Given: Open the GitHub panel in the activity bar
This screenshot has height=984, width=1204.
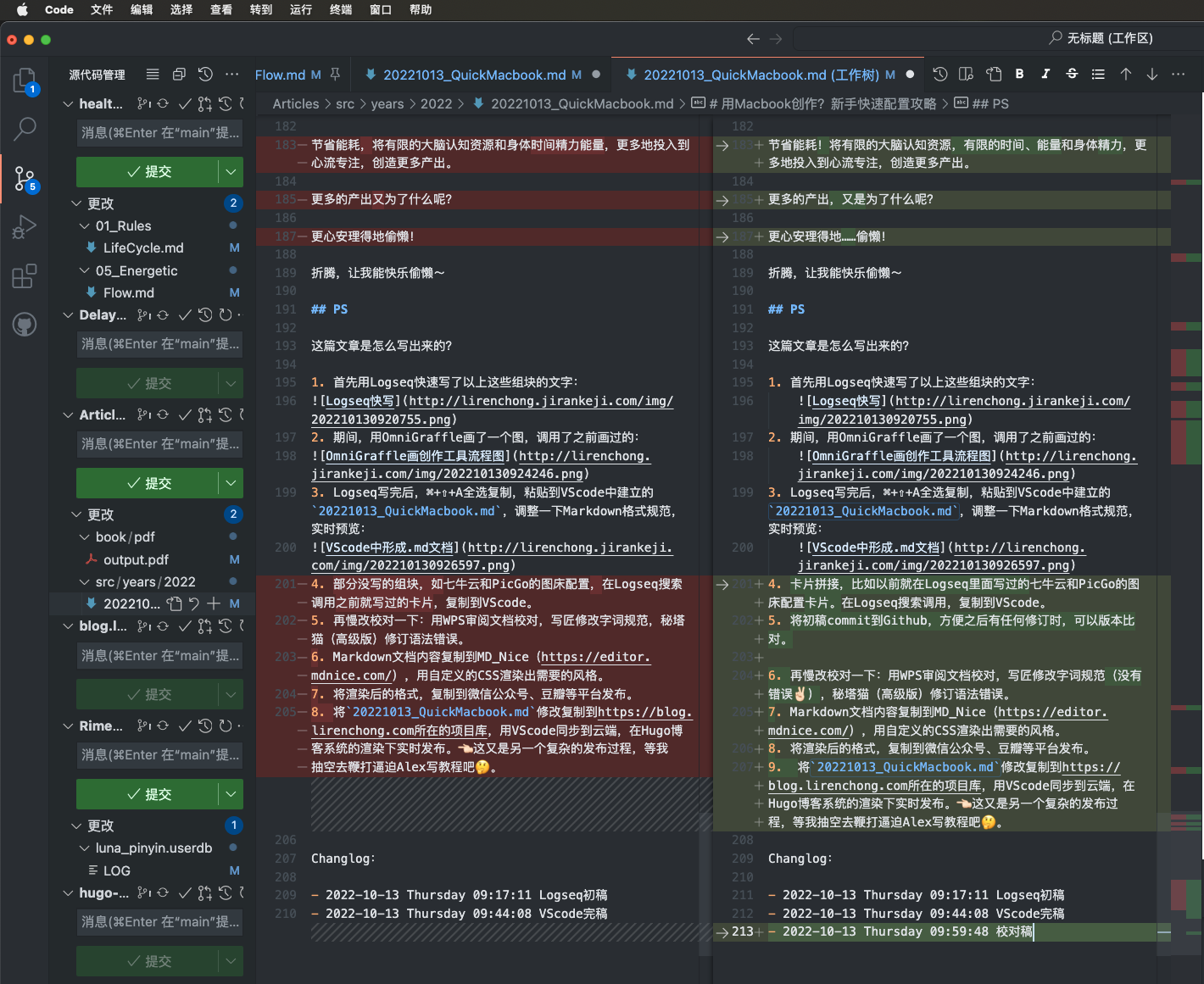Looking at the screenshot, I should (x=25, y=325).
